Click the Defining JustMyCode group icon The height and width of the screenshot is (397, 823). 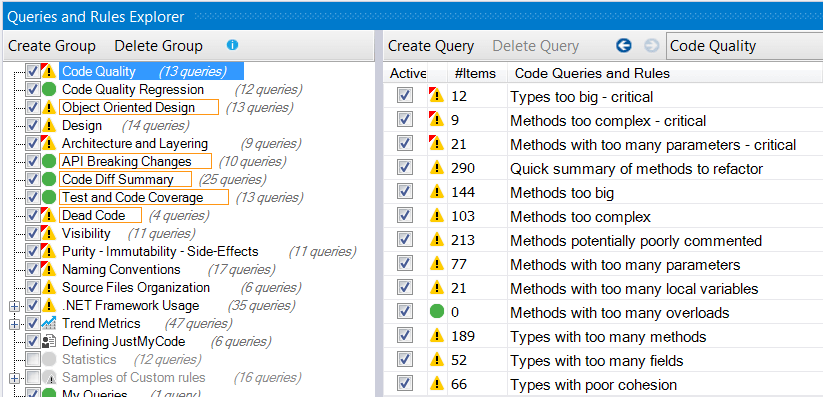click(49, 341)
